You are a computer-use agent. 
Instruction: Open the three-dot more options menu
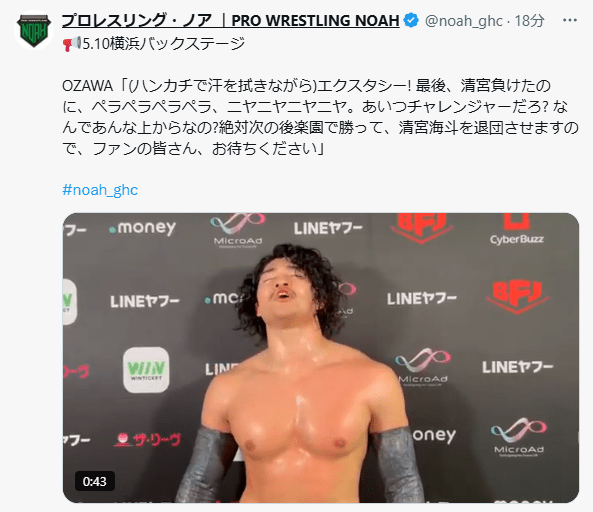tap(570, 20)
